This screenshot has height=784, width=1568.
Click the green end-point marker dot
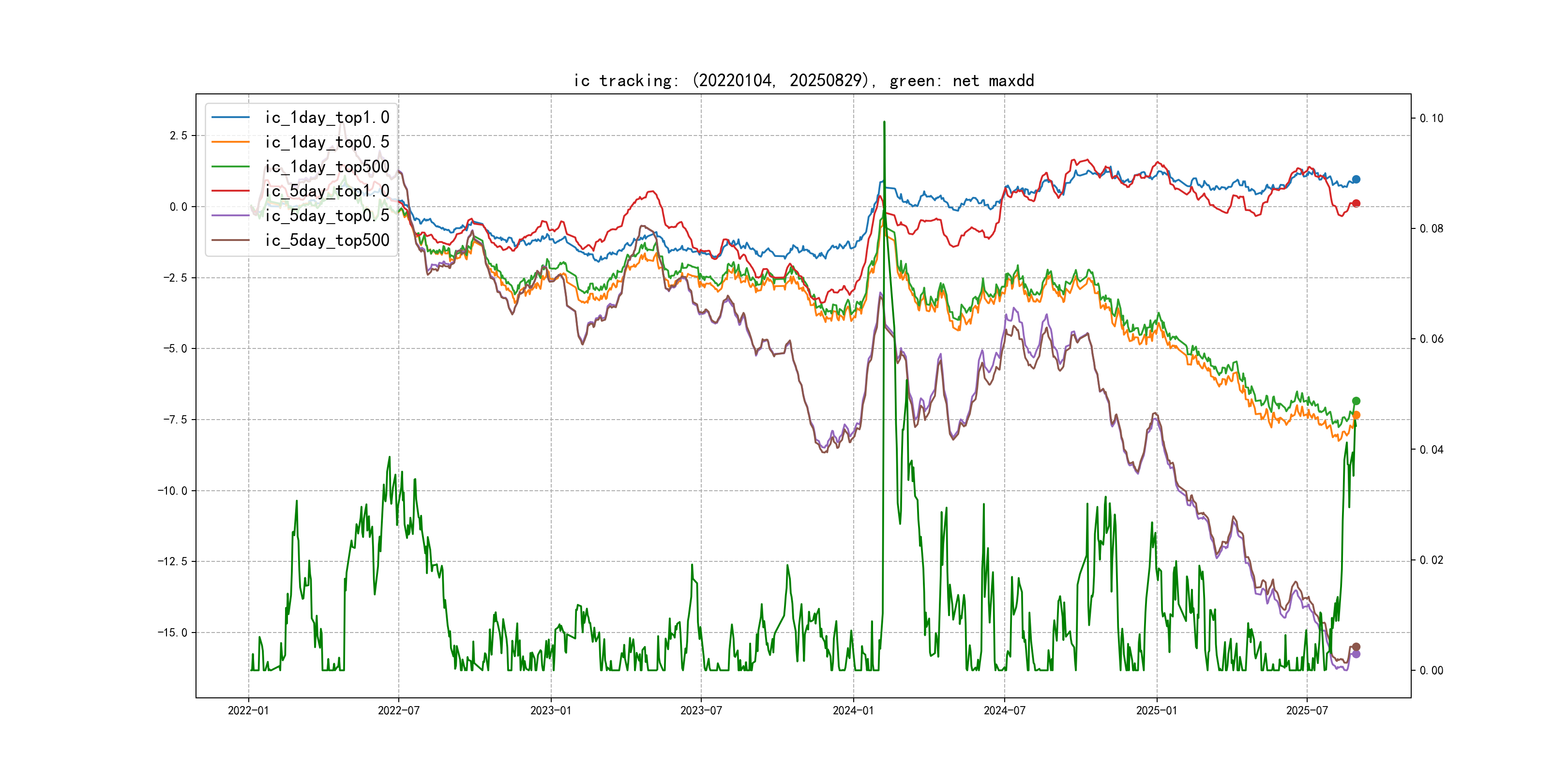click(1356, 401)
